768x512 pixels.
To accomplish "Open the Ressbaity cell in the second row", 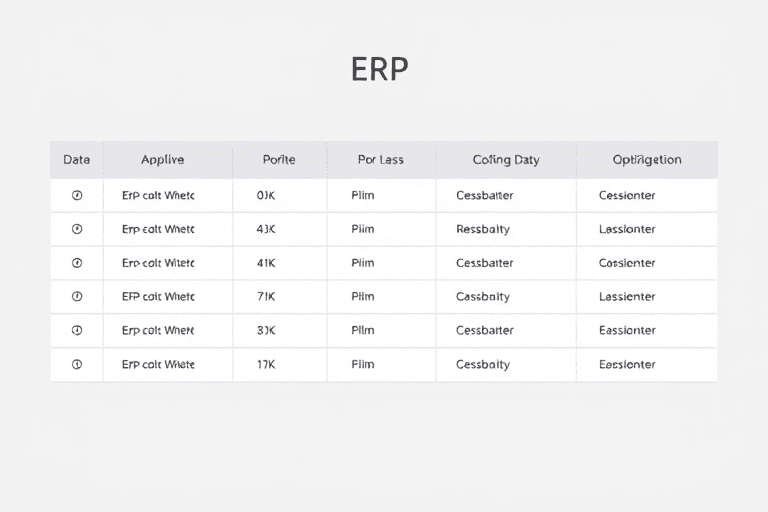I will click(x=483, y=229).
